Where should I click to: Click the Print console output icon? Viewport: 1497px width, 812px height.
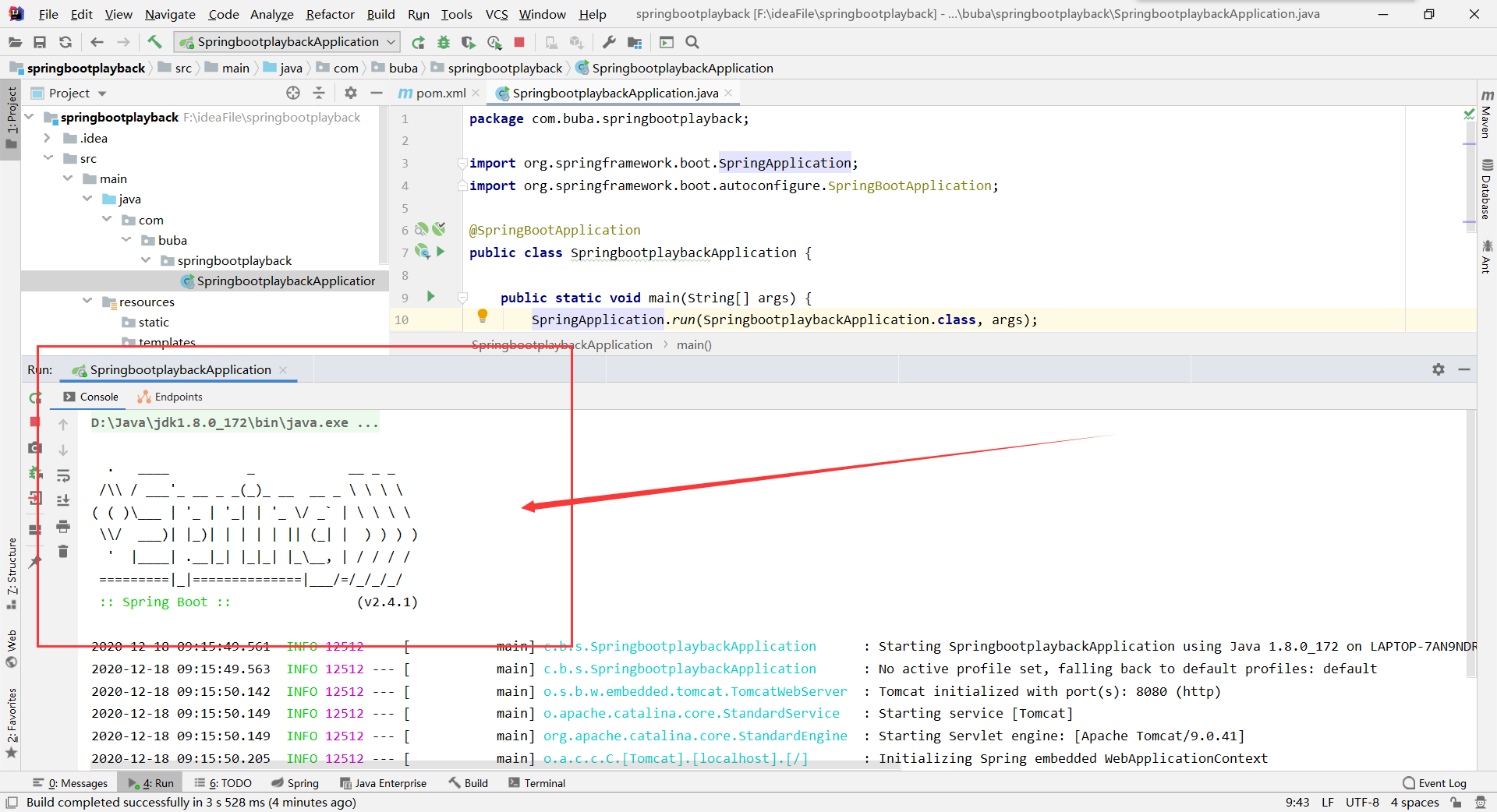pyautogui.click(x=63, y=526)
